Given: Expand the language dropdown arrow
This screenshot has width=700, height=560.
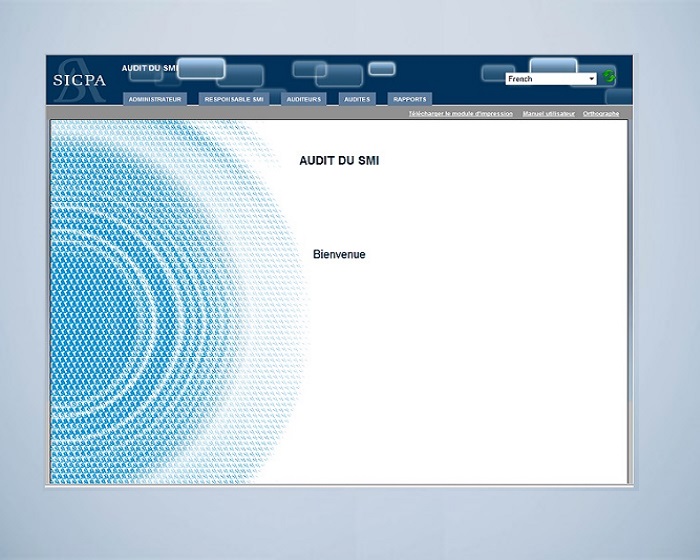Looking at the screenshot, I should click(591, 78).
